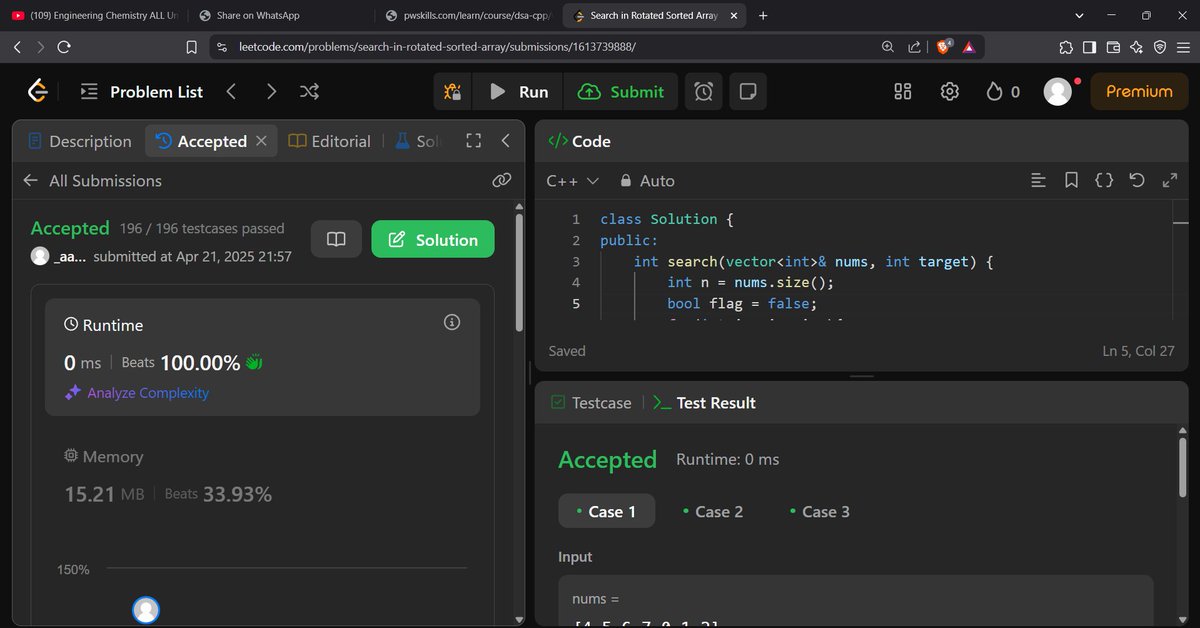Click the curly braces snippet icon
The height and width of the screenshot is (628, 1200).
point(1104,181)
